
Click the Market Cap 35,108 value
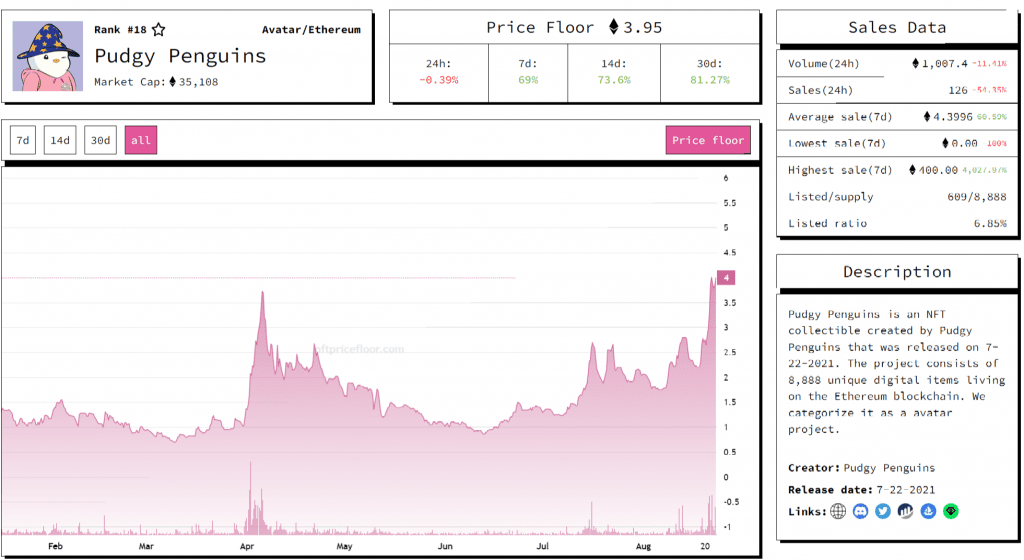(x=193, y=82)
